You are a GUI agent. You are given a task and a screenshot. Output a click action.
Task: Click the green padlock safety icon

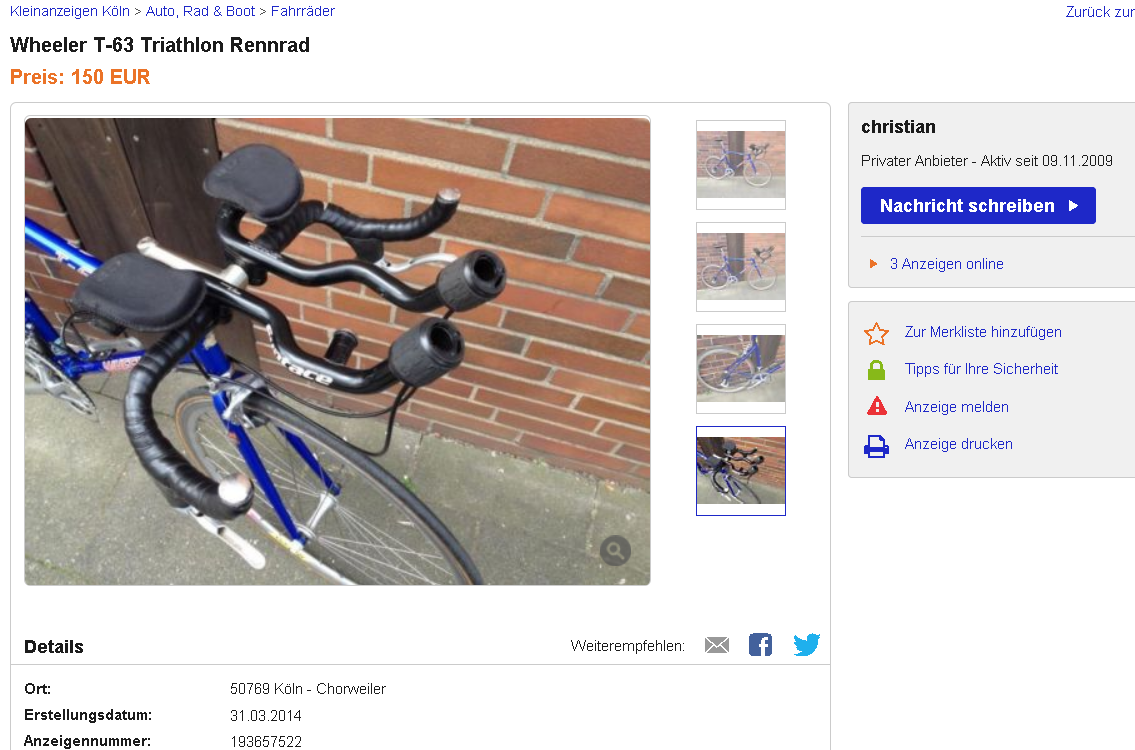pos(877,370)
